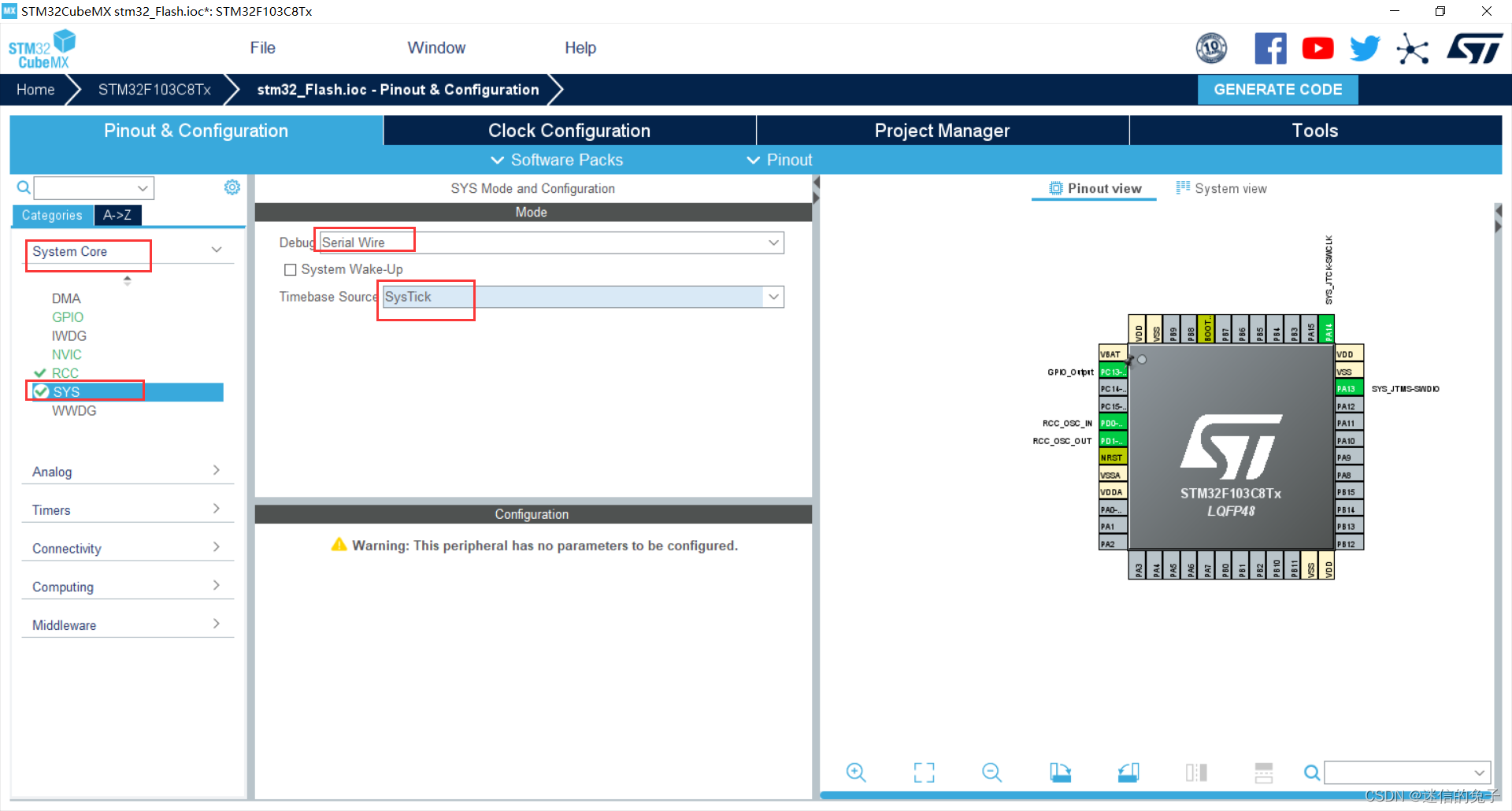This screenshot has height=811, width=1512.
Task: Open the Software Packs dropdown
Action: coord(557,160)
